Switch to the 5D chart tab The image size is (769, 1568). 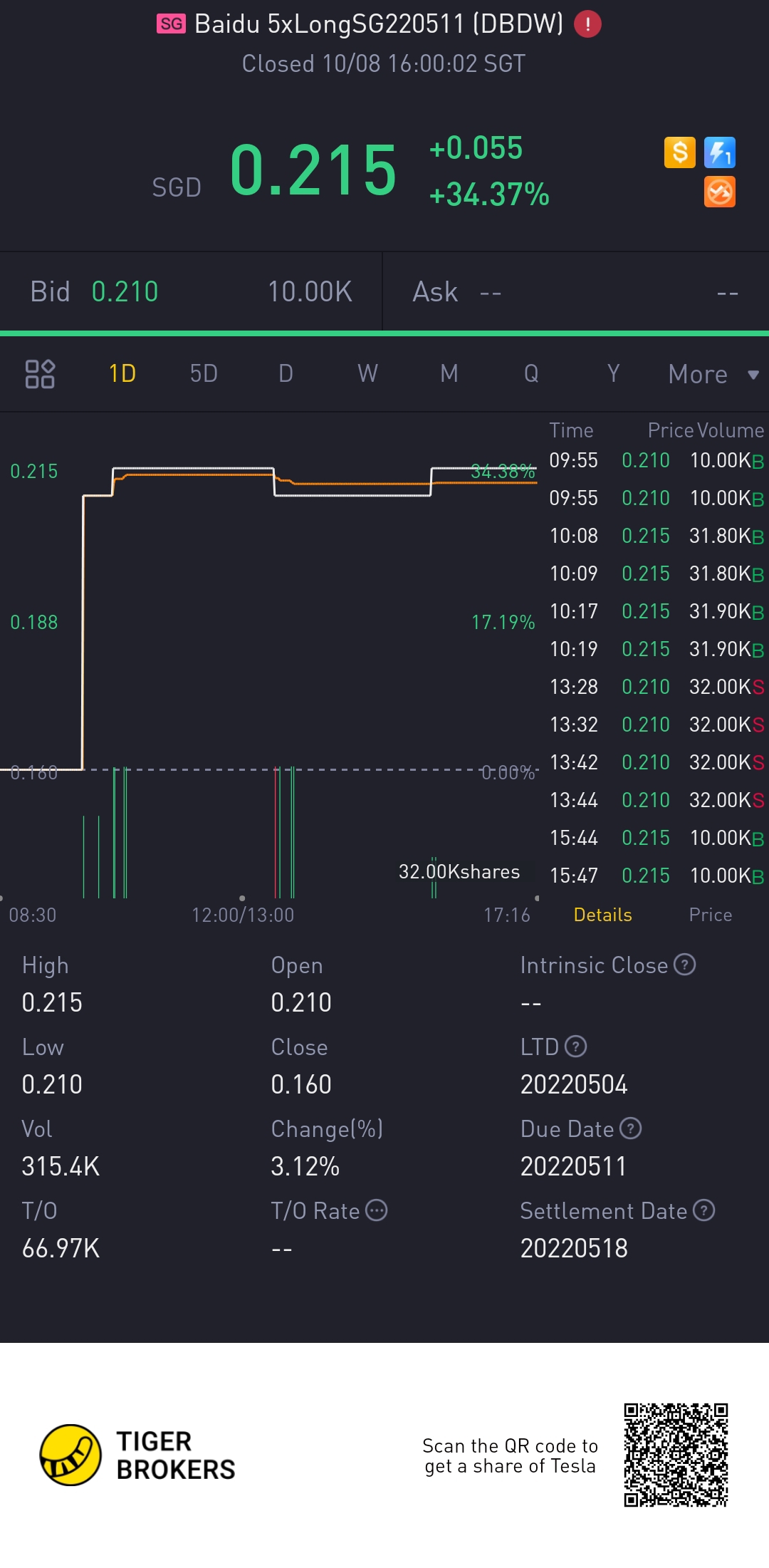tap(204, 374)
